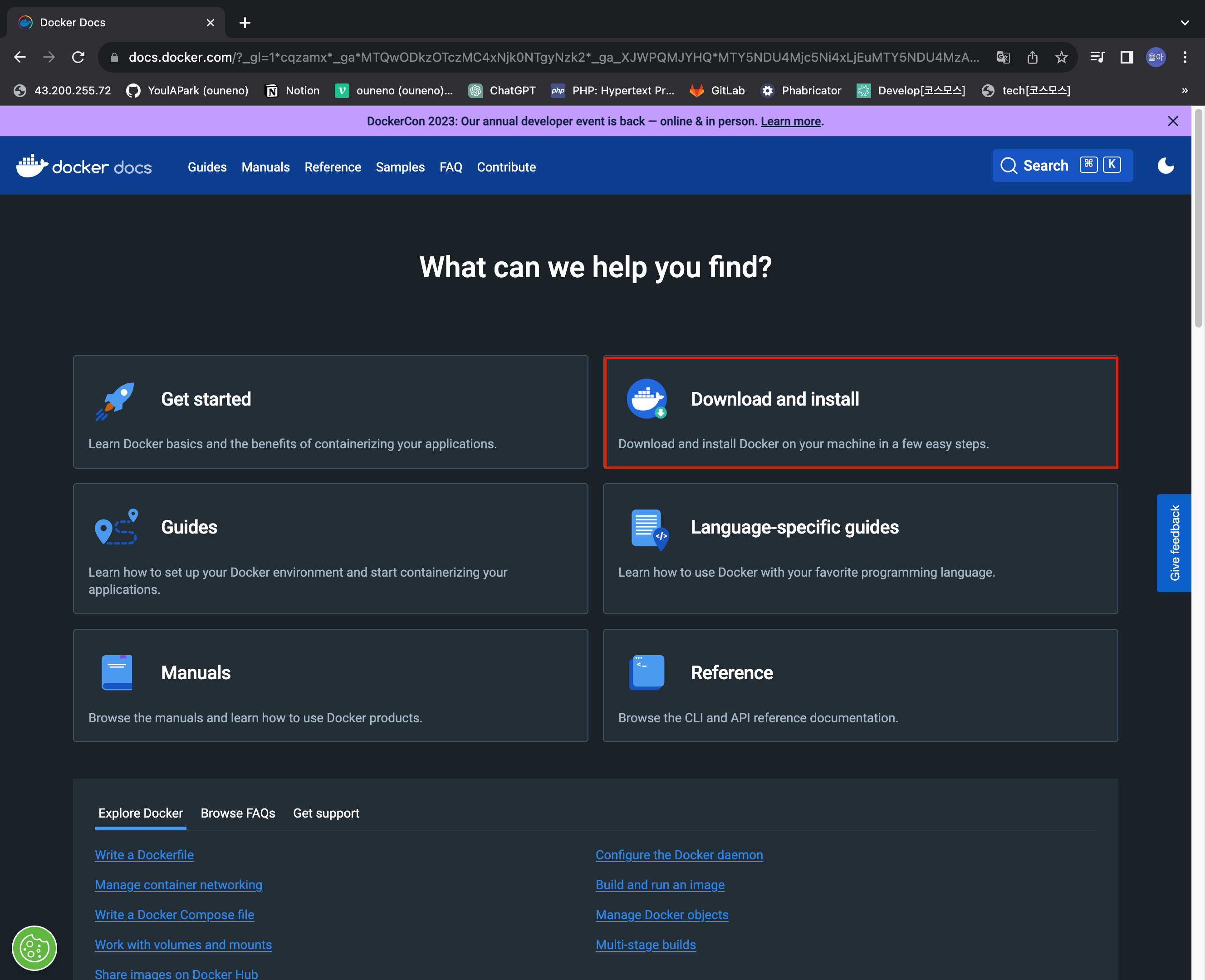
Task: Open the tech[코스모스] bookmark
Action: pyautogui.click(x=1026, y=90)
